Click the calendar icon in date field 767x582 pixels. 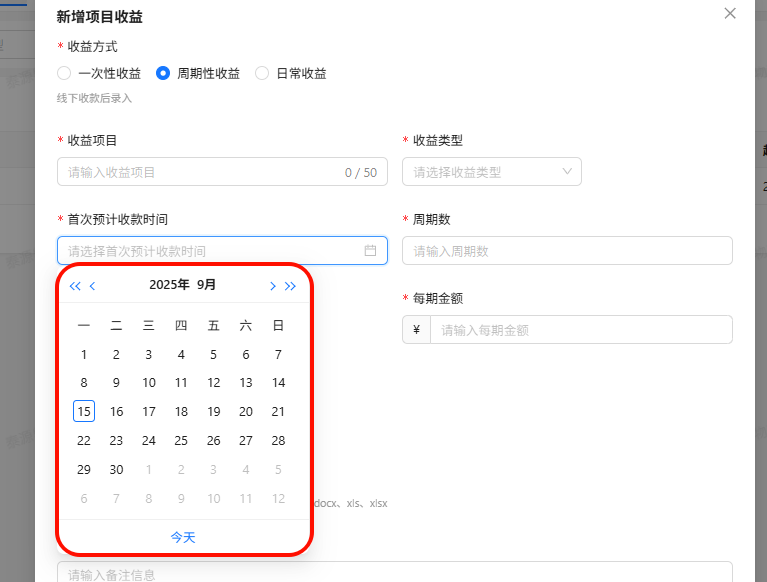[x=370, y=251]
